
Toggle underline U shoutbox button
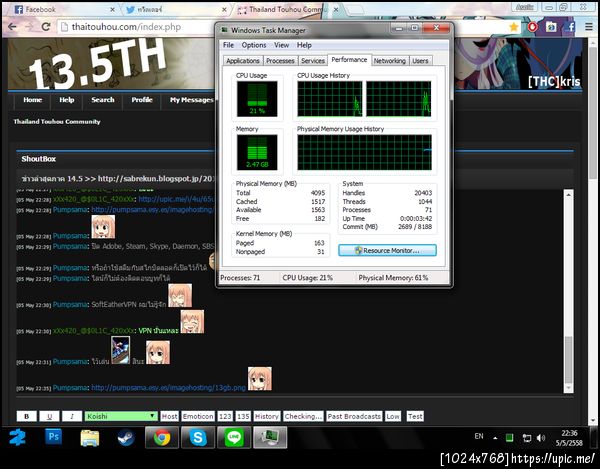coord(49,416)
